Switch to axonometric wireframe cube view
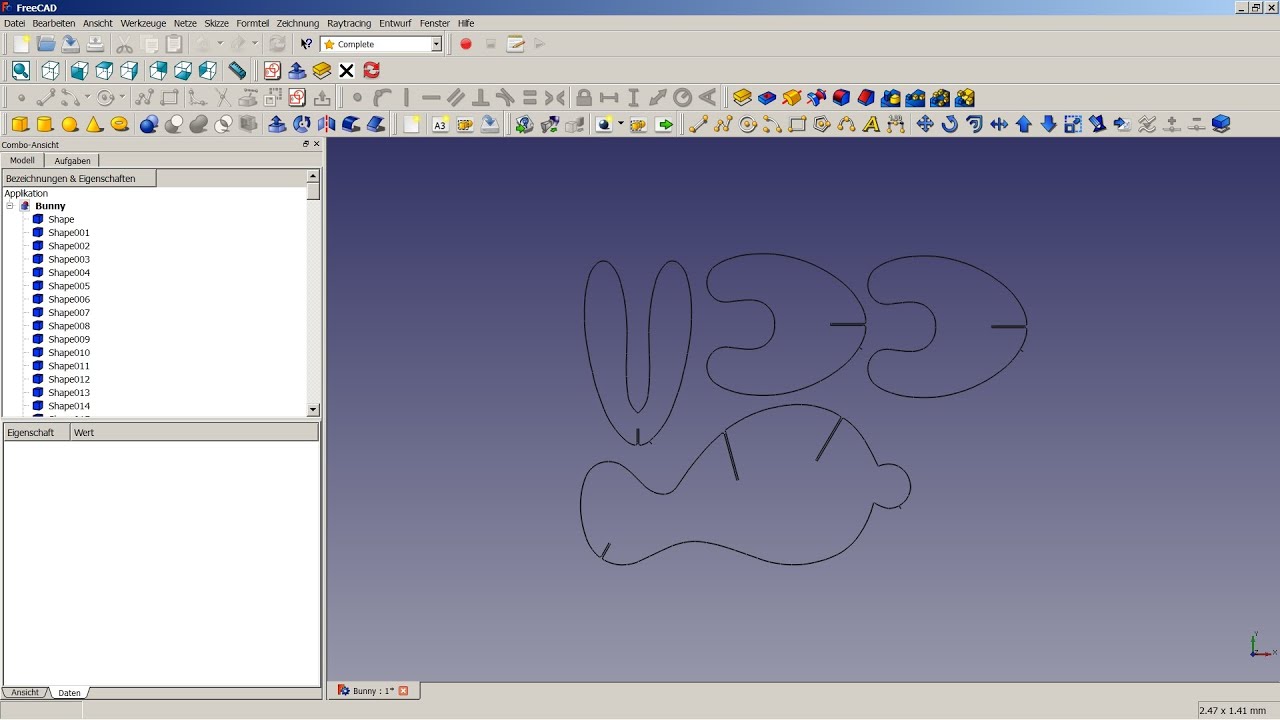Viewport: 1280px width, 720px height. pyautogui.click(x=50, y=70)
